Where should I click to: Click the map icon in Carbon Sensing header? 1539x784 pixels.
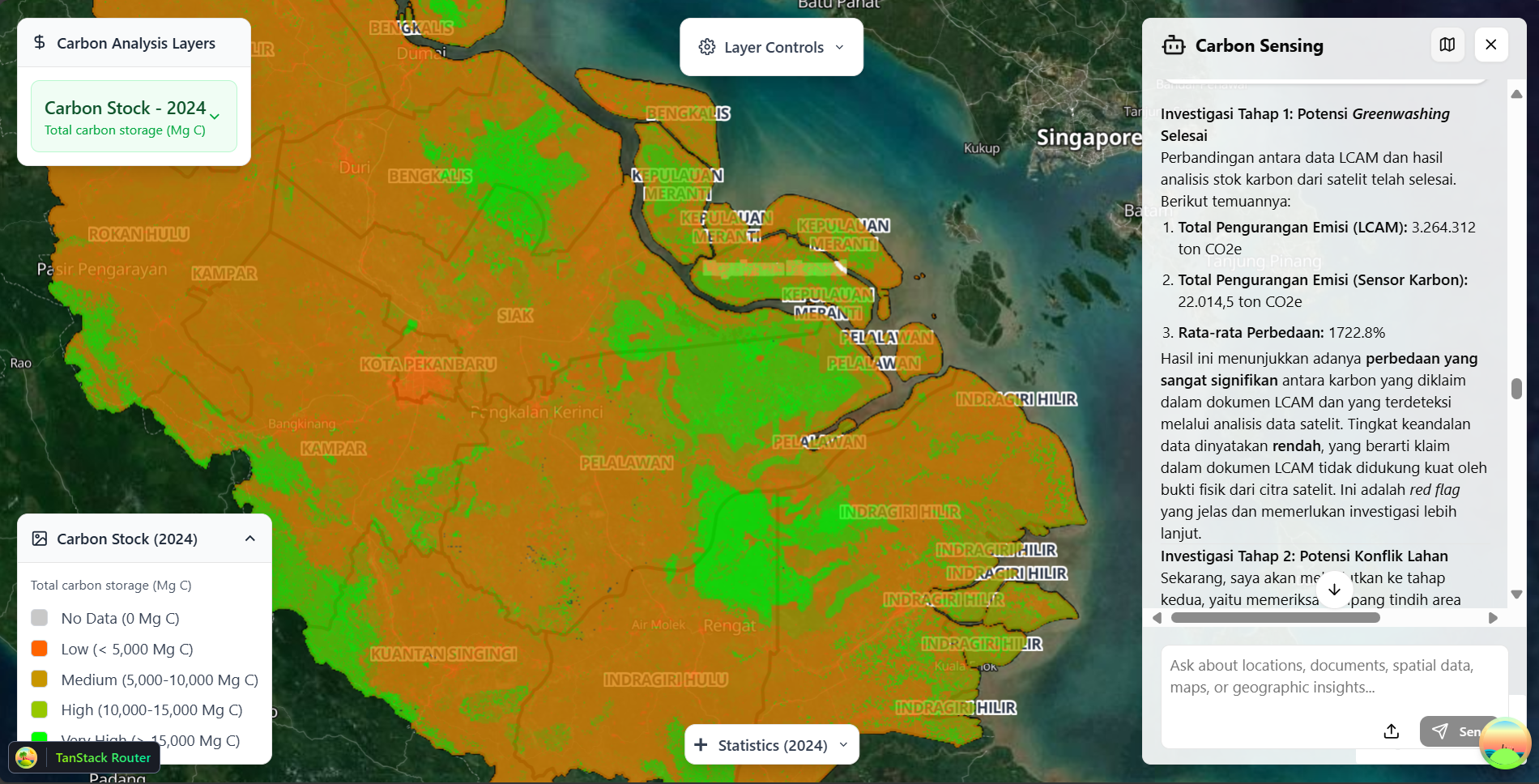pyautogui.click(x=1447, y=45)
